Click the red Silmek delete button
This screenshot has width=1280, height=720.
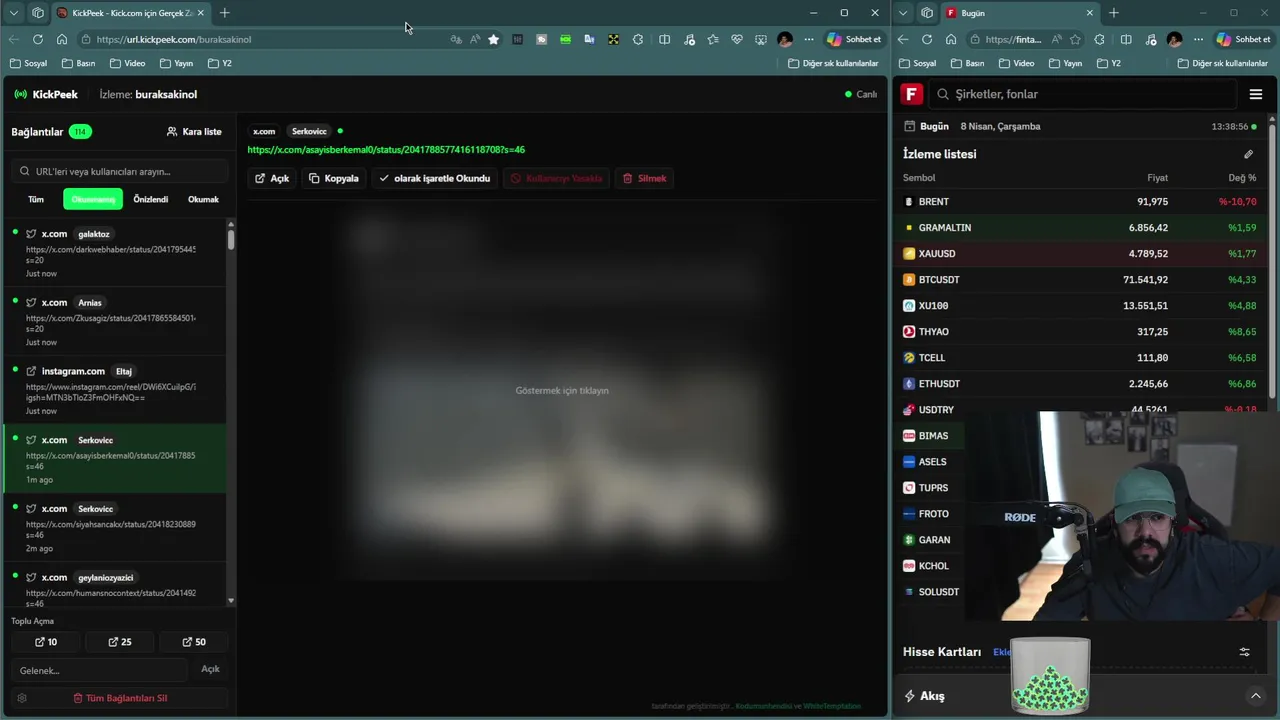644,178
